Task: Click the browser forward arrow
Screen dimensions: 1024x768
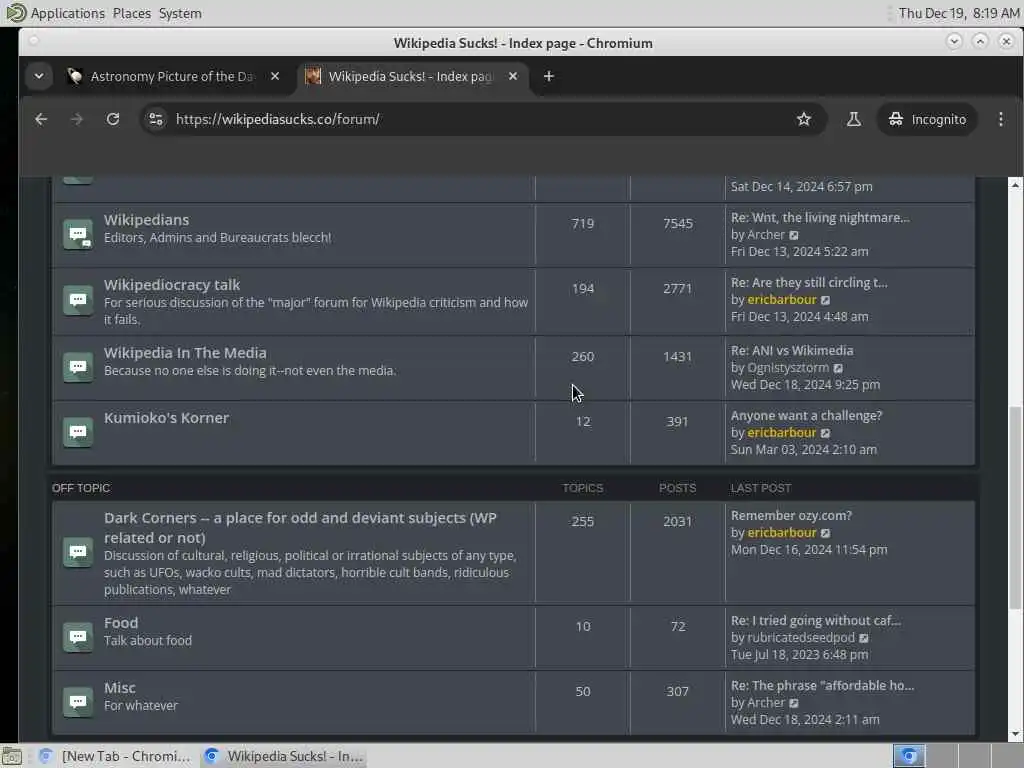Action: 77,119
